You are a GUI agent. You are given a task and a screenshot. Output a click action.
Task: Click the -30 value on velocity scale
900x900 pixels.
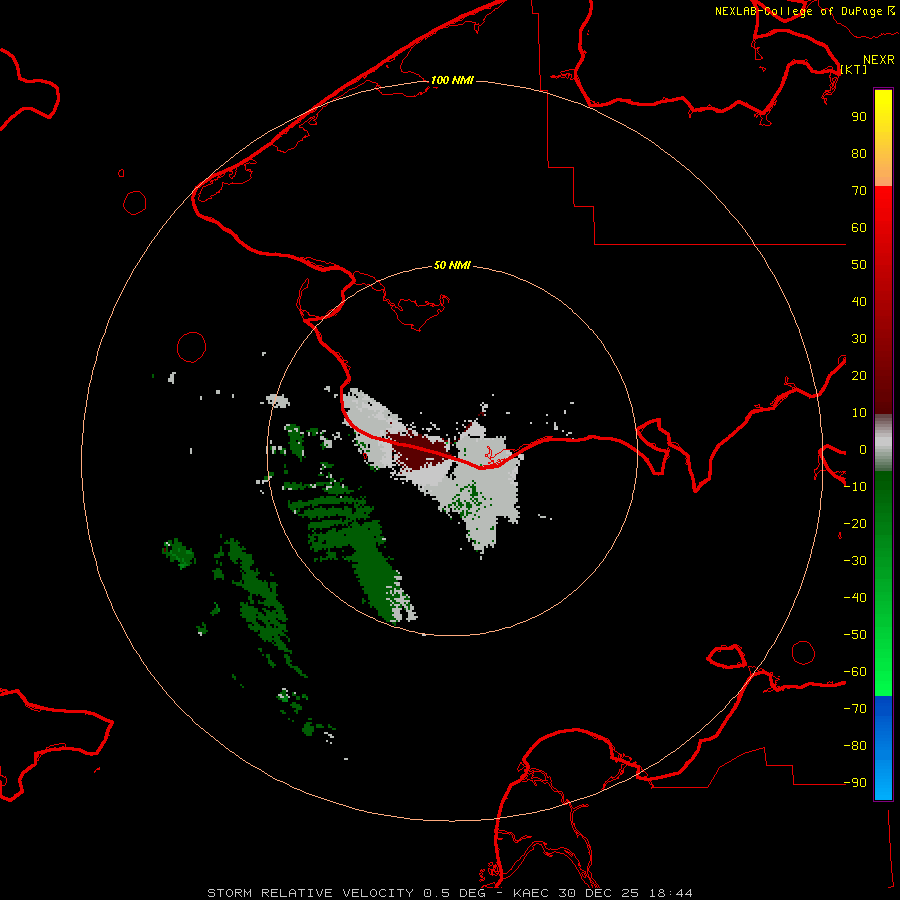point(855,561)
